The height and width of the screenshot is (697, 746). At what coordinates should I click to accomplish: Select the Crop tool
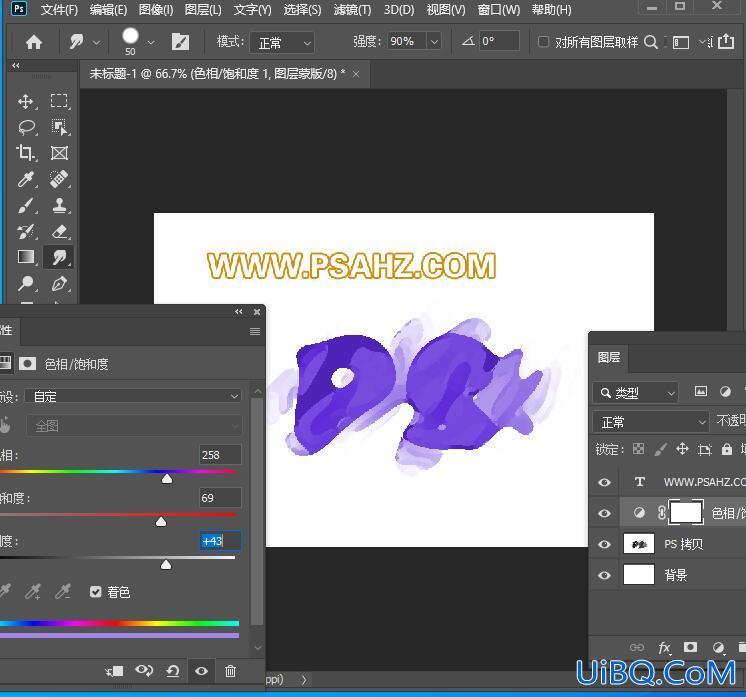(x=26, y=153)
